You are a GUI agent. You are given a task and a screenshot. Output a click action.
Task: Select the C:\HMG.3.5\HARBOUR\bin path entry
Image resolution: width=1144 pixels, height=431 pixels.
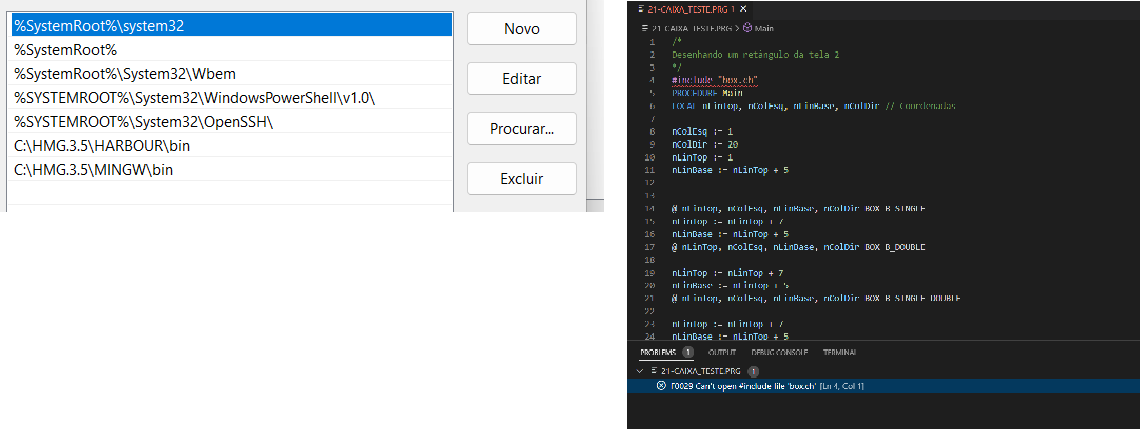point(102,146)
